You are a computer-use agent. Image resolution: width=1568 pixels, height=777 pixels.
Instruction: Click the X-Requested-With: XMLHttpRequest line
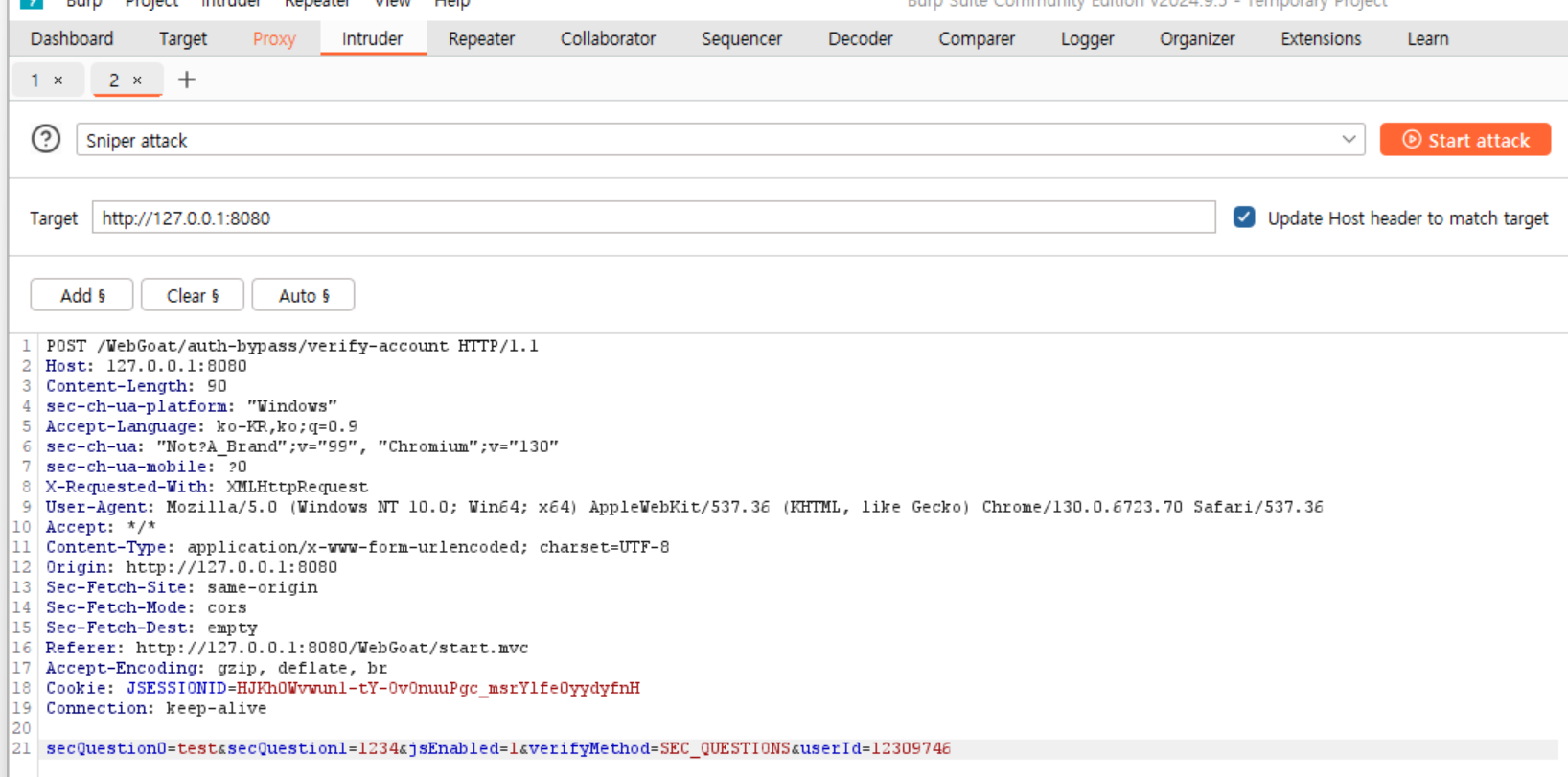point(207,487)
